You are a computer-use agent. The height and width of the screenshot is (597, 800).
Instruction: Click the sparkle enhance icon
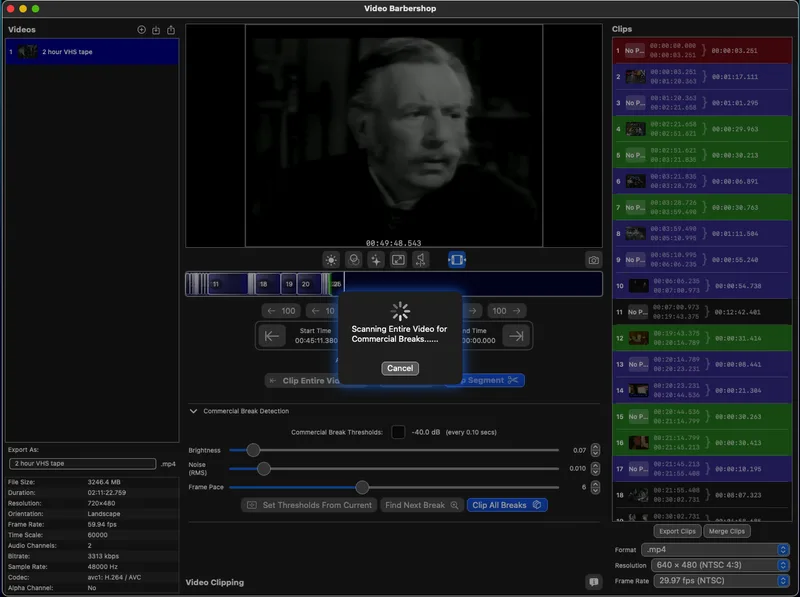click(375, 260)
